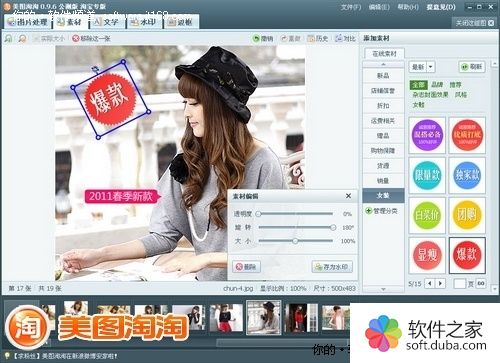This screenshot has width=500, height=363.
Task: Adjust the 旋转 rotation slider handle
Action: [333, 227]
